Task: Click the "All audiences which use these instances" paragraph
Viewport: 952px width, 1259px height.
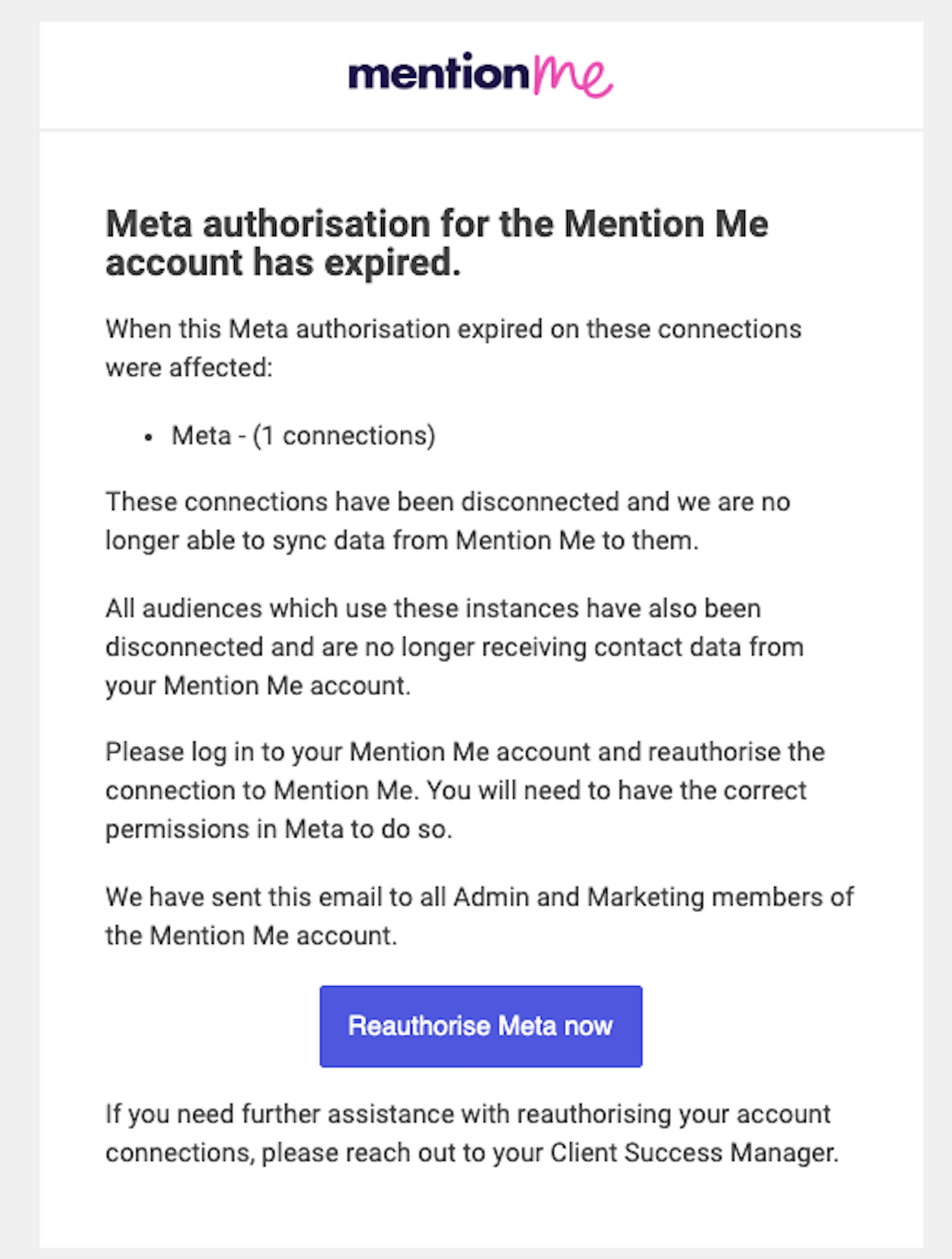Action: [x=454, y=647]
